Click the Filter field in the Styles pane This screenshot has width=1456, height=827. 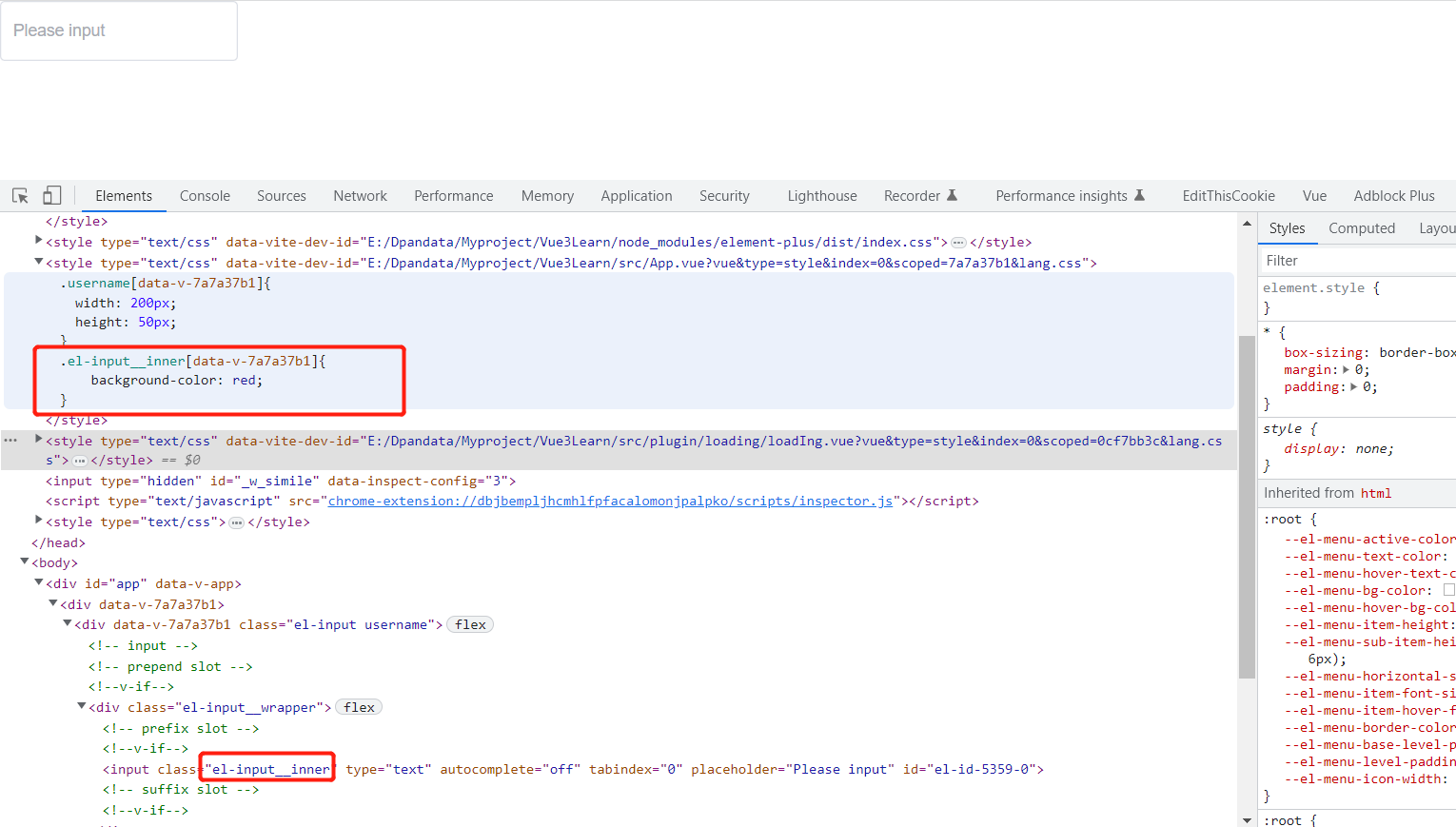coord(1332,259)
